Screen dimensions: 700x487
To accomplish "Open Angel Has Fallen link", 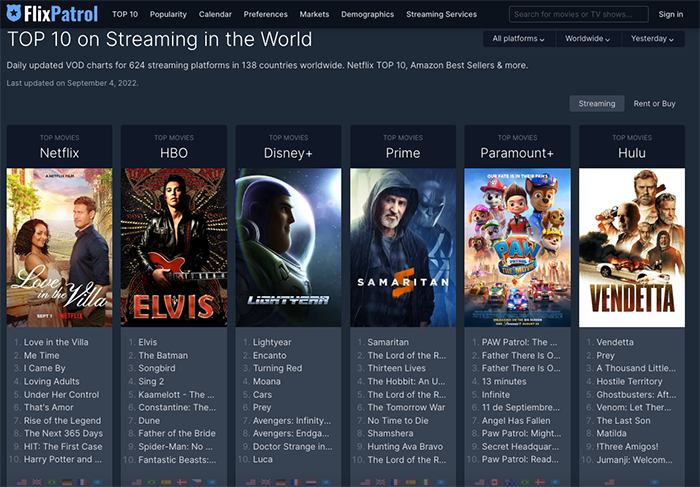I will click(x=516, y=420).
